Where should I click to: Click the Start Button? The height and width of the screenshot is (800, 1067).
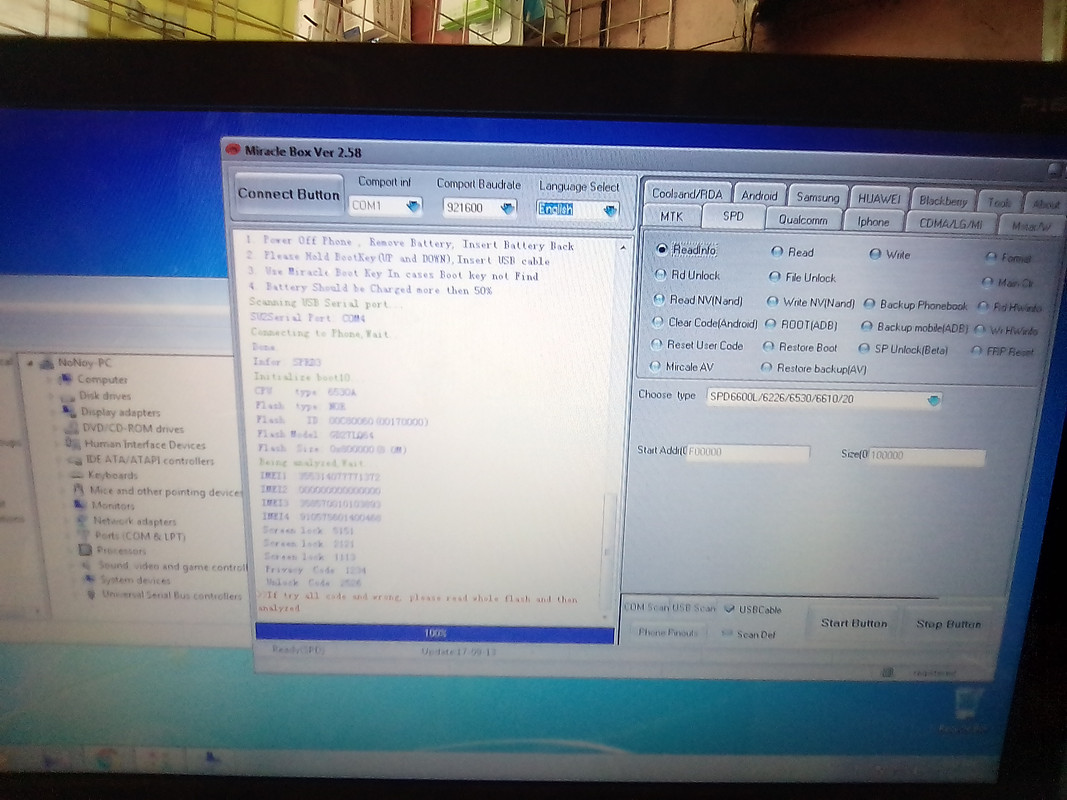853,623
